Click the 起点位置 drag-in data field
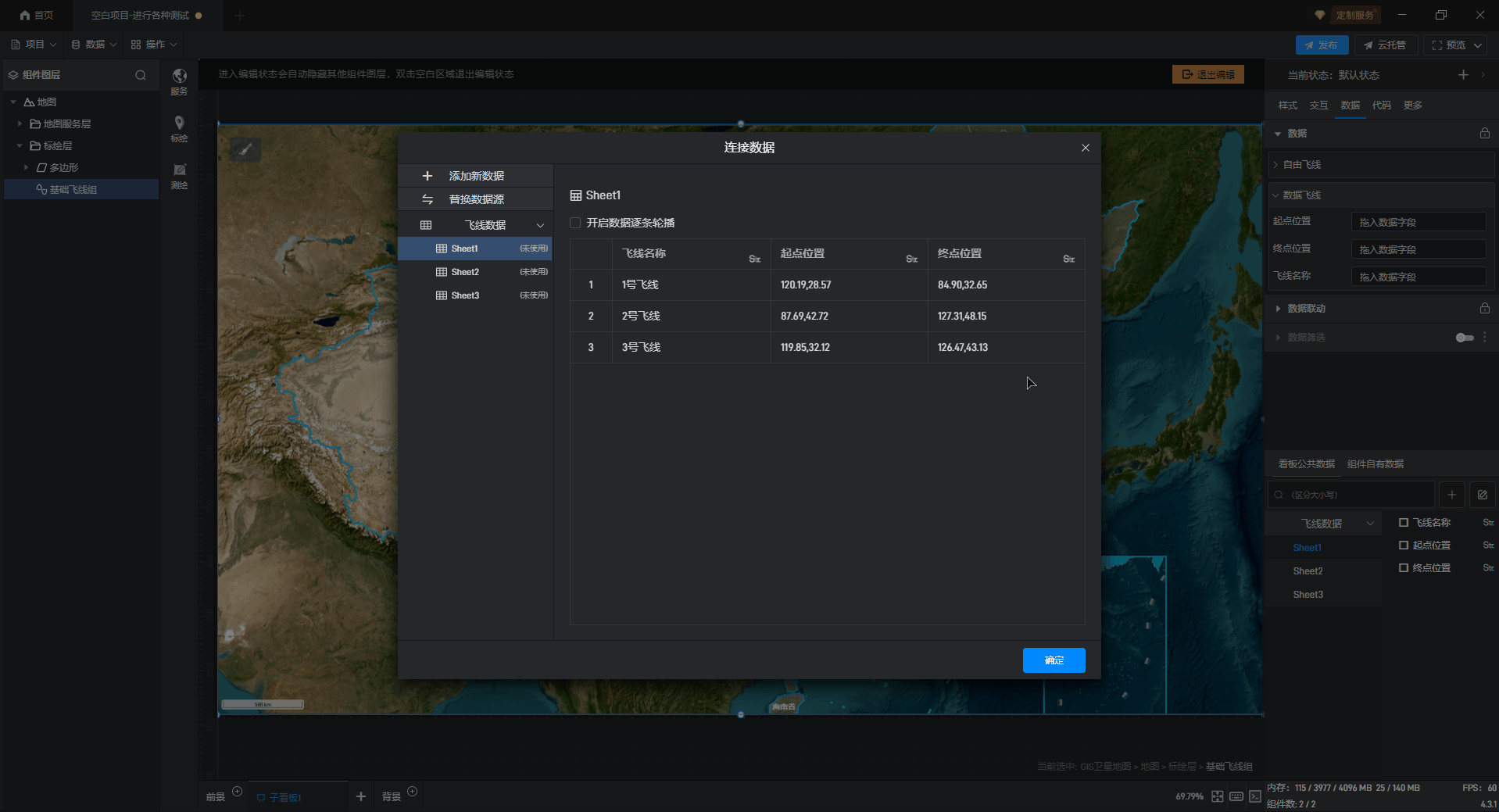Image resolution: width=1499 pixels, height=812 pixels. pyautogui.click(x=1418, y=222)
